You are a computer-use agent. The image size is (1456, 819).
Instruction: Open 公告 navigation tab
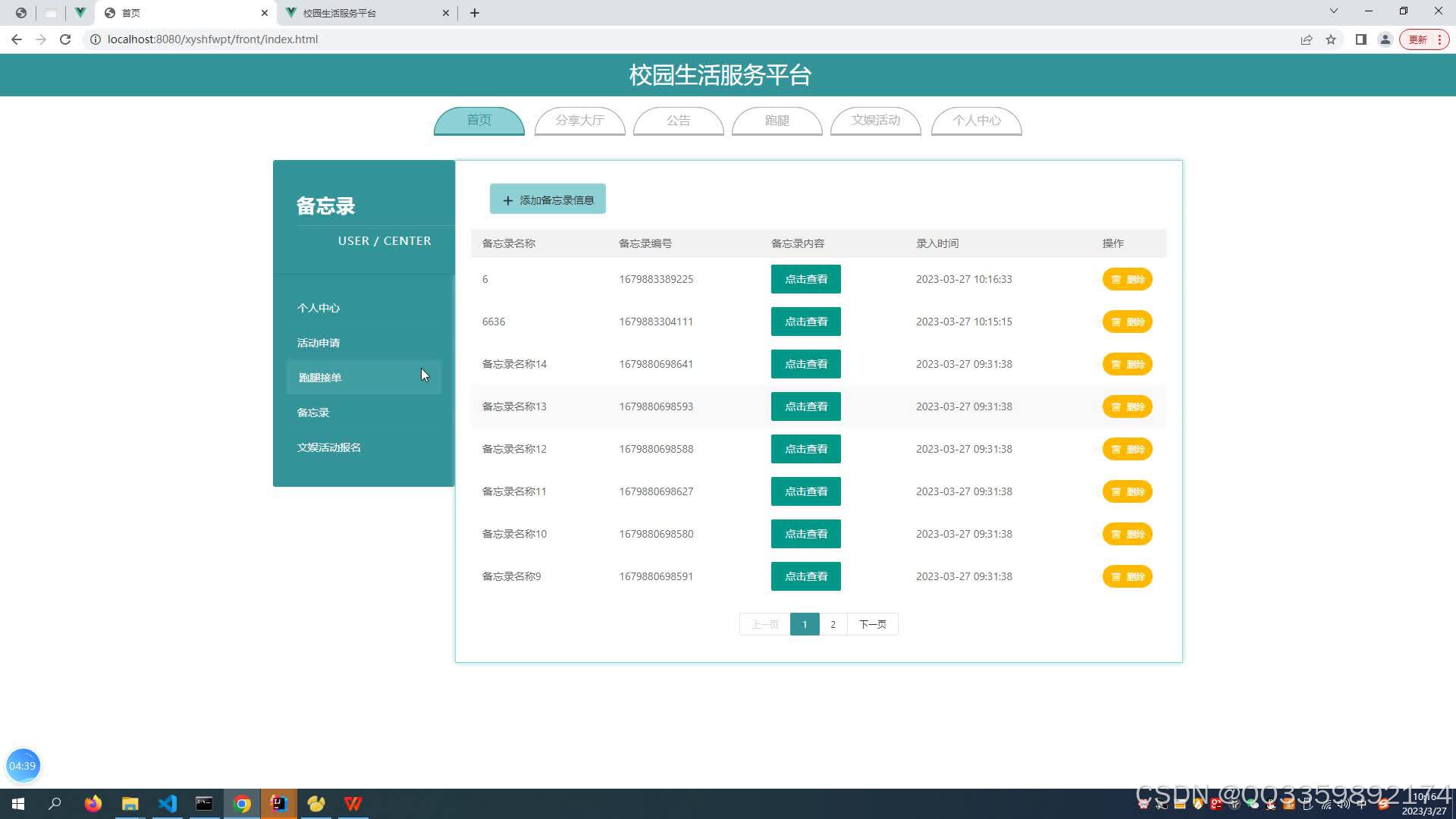click(679, 121)
